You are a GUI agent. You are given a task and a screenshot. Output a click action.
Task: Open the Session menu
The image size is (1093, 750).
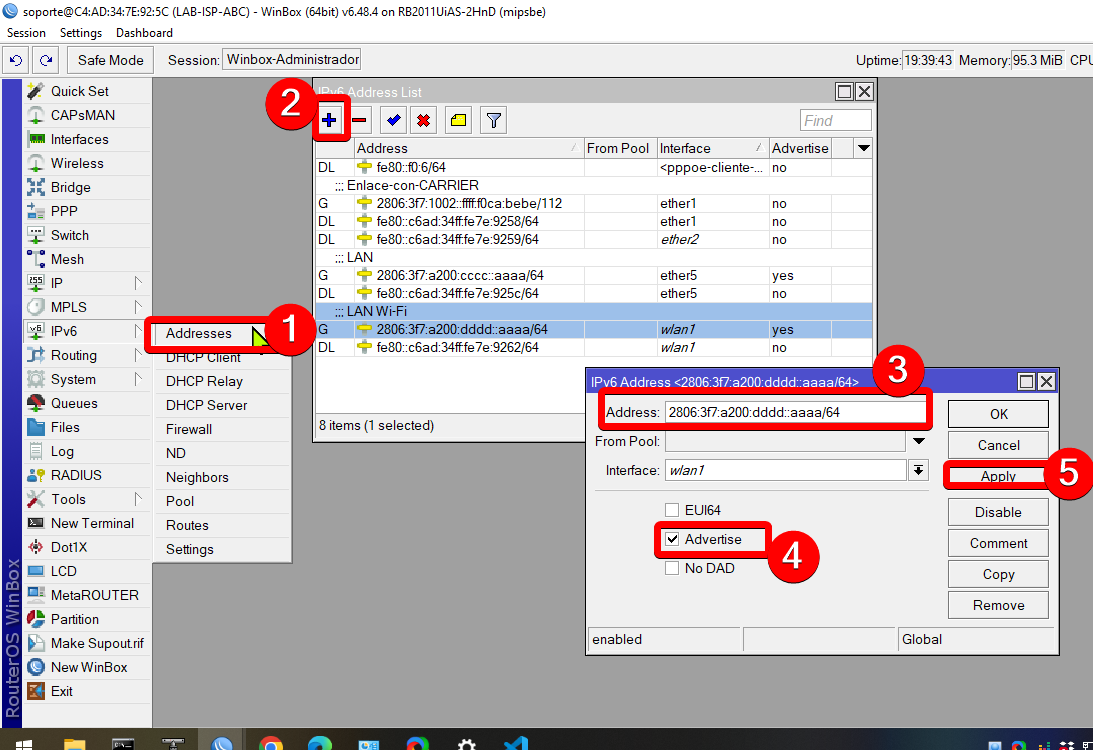pos(26,32)
